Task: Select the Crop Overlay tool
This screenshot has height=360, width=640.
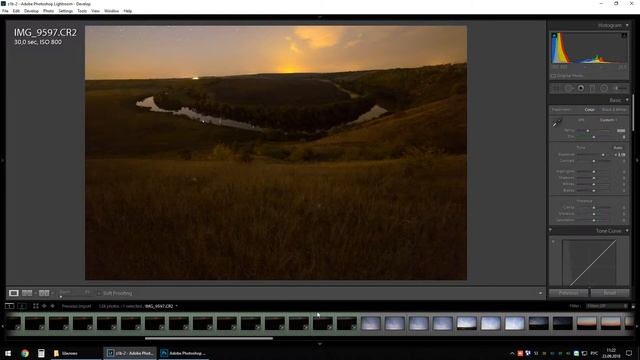Action: [556, 88]
